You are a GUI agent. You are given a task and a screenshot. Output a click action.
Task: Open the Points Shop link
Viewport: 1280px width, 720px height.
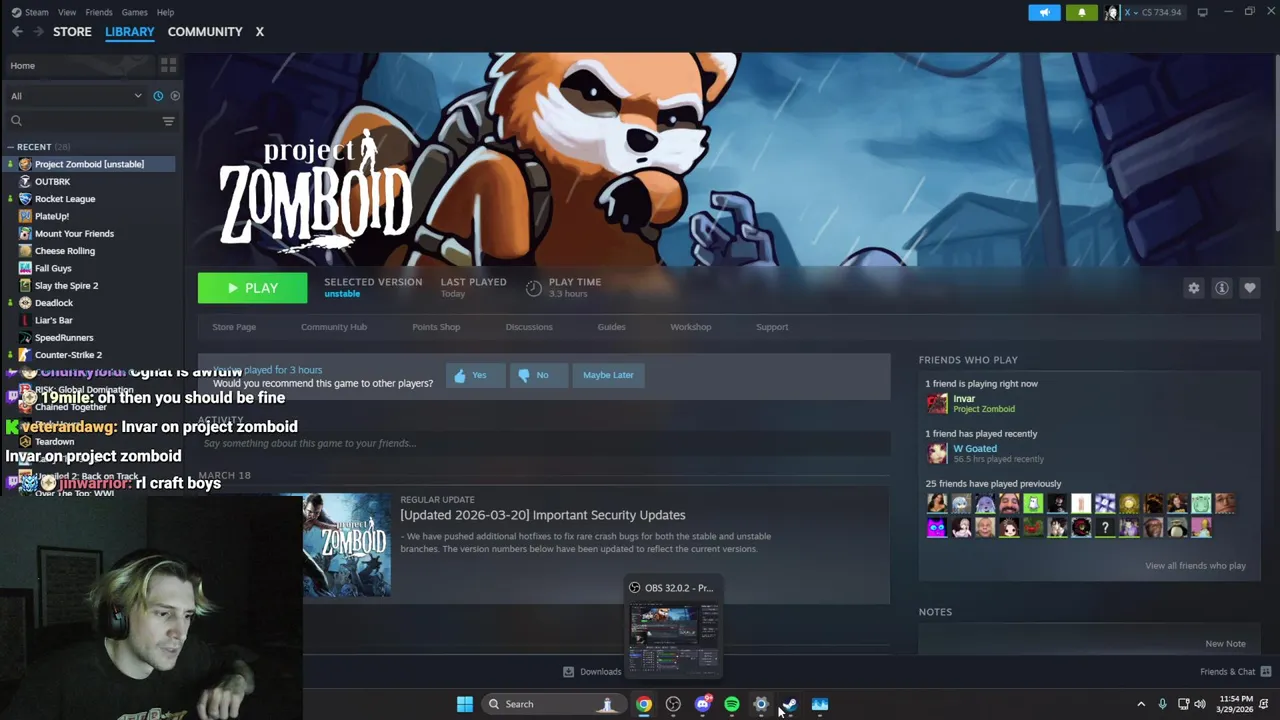(x=436, y=327)
